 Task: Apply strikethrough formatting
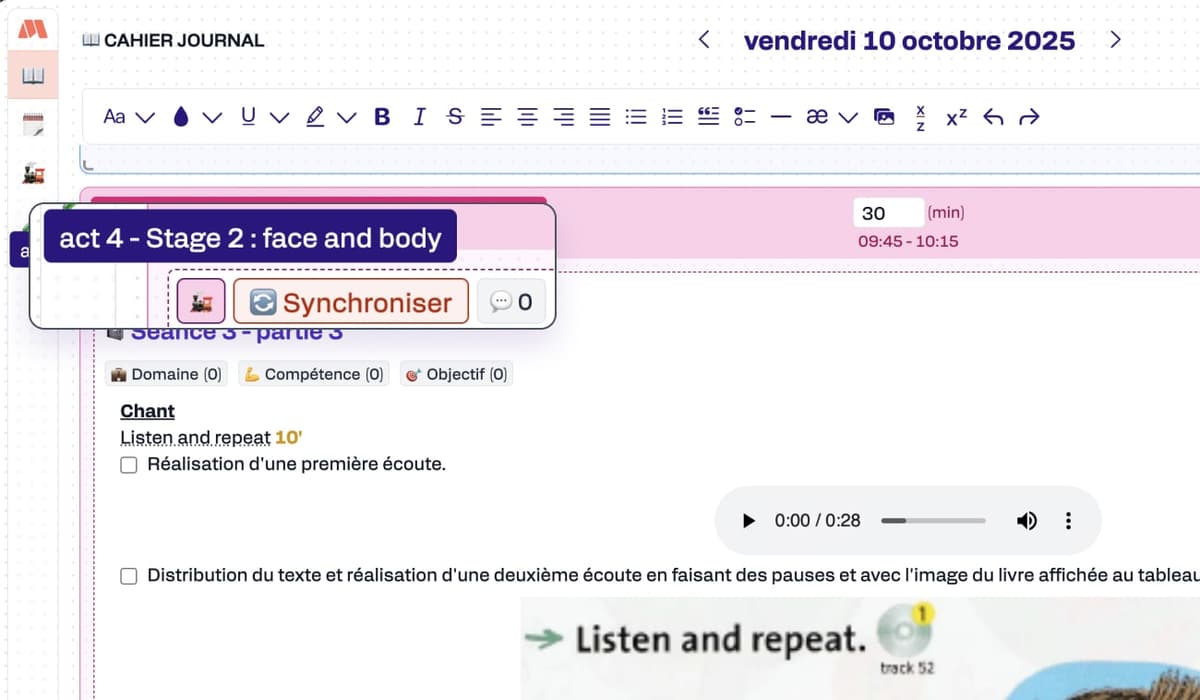click(455, 117)
